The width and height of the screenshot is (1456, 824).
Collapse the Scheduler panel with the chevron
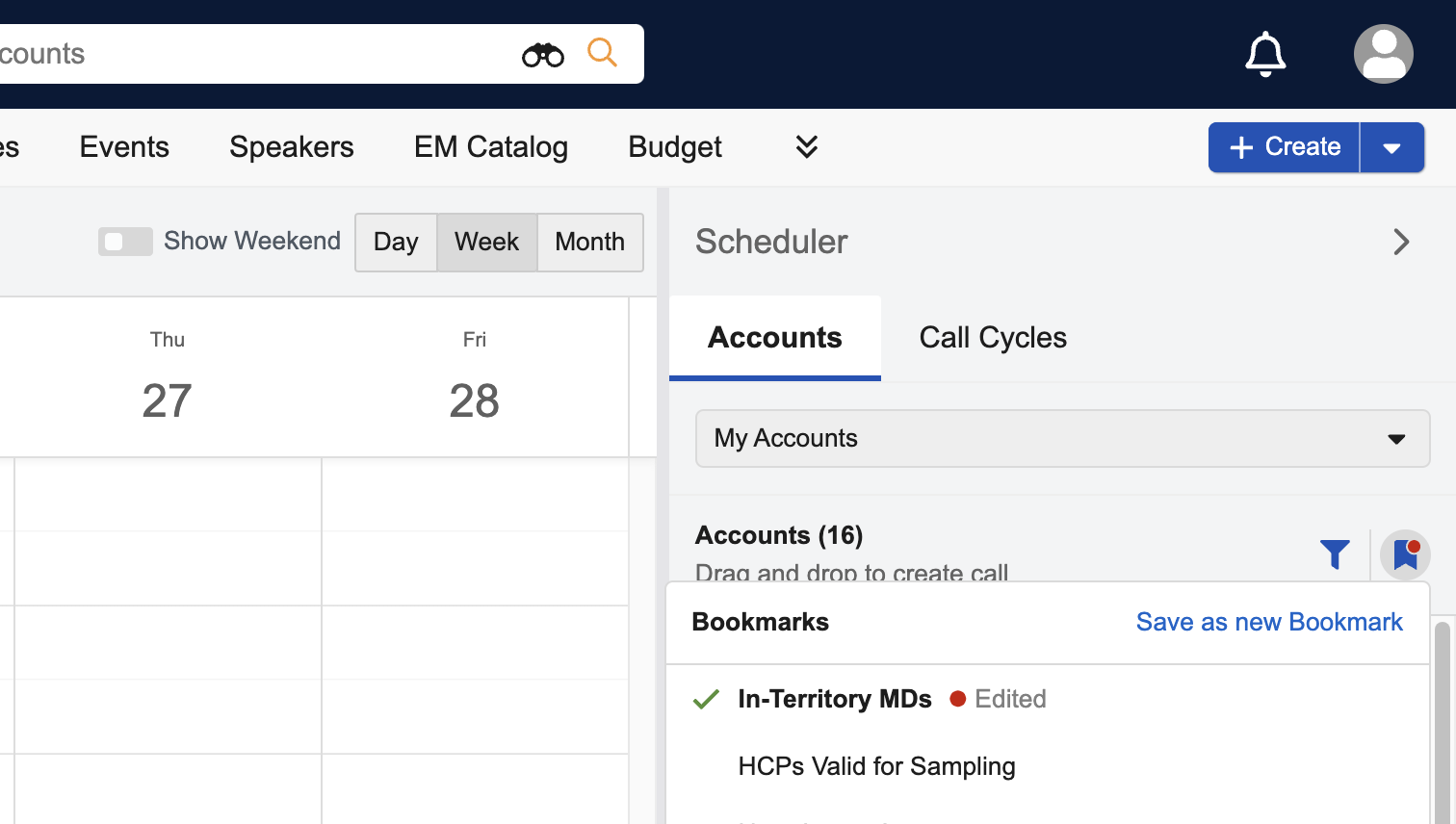[x=1401, y=242]
